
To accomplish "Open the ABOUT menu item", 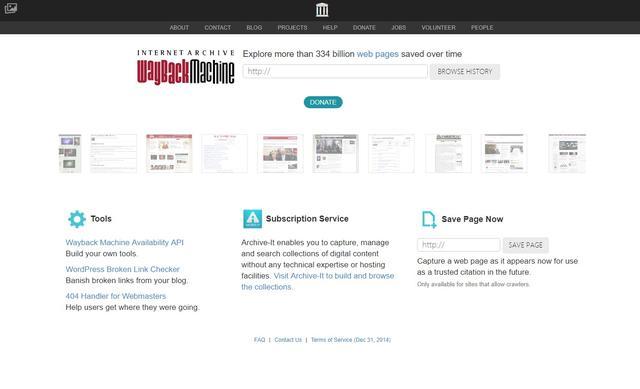I will 179,28.
